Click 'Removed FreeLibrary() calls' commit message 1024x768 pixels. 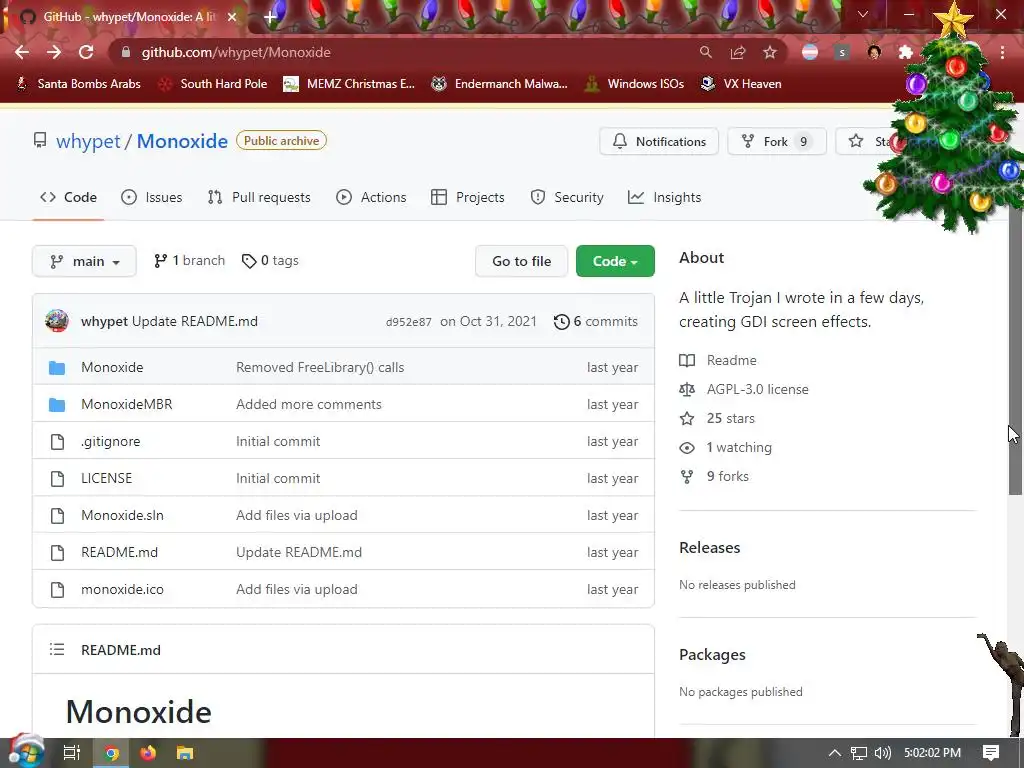pos(320,367)
